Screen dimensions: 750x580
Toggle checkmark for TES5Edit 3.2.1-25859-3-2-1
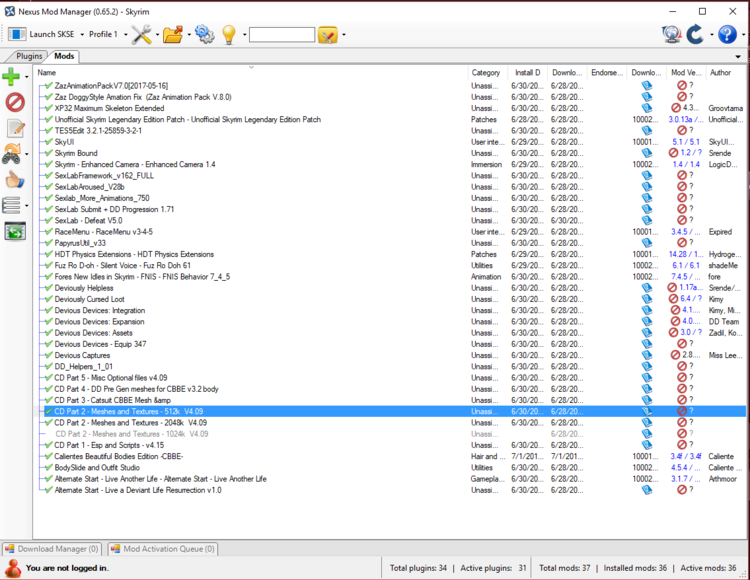48,131
